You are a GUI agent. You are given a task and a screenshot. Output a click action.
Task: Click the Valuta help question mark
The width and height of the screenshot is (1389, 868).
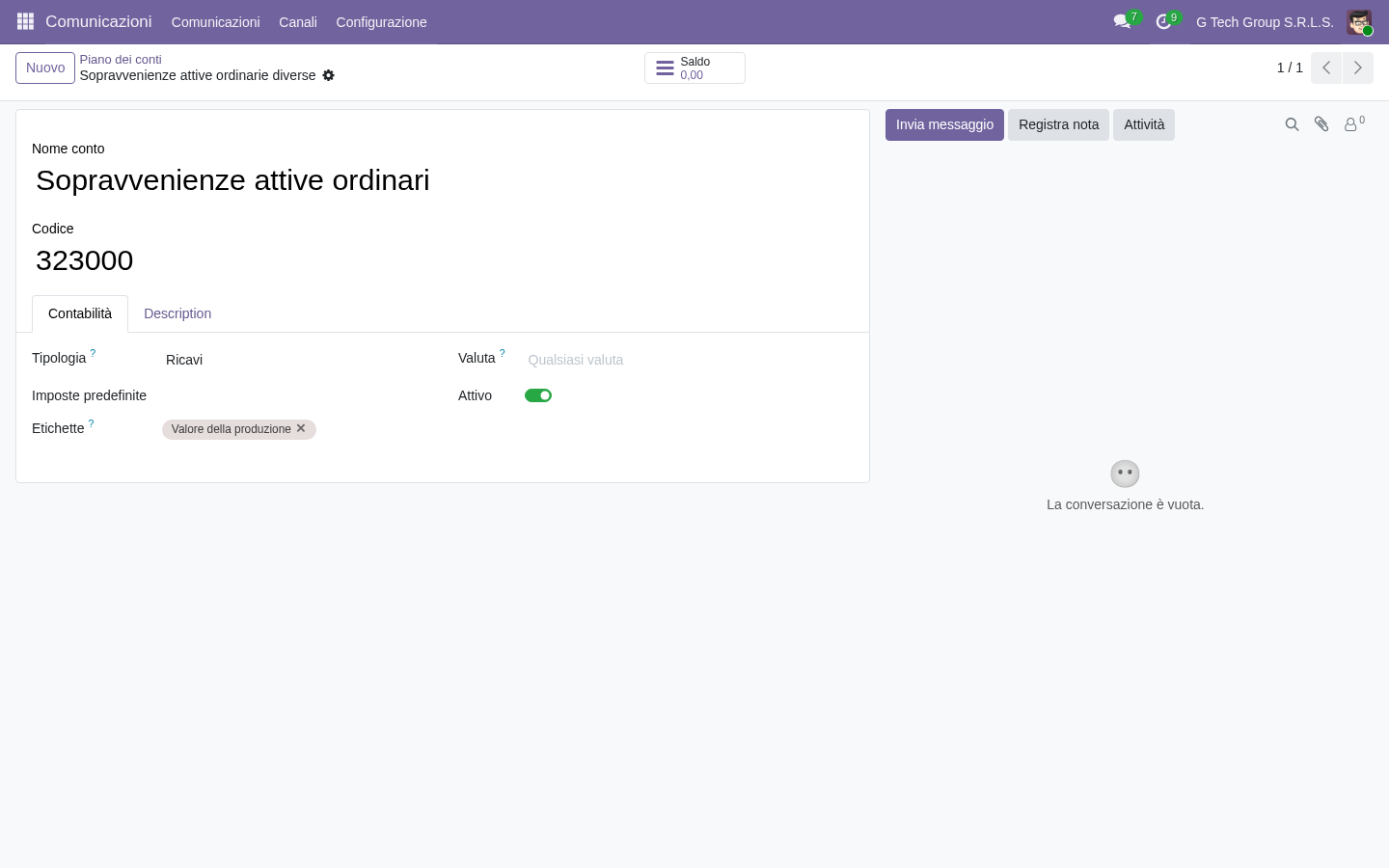click(503, 354)
